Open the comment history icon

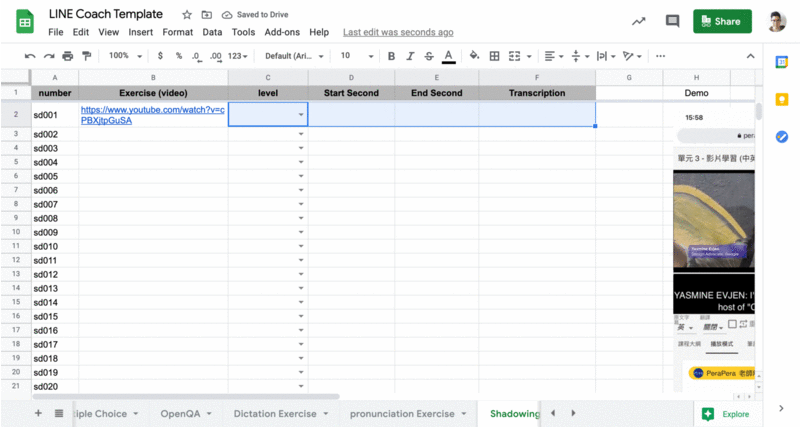click(672, 21)
